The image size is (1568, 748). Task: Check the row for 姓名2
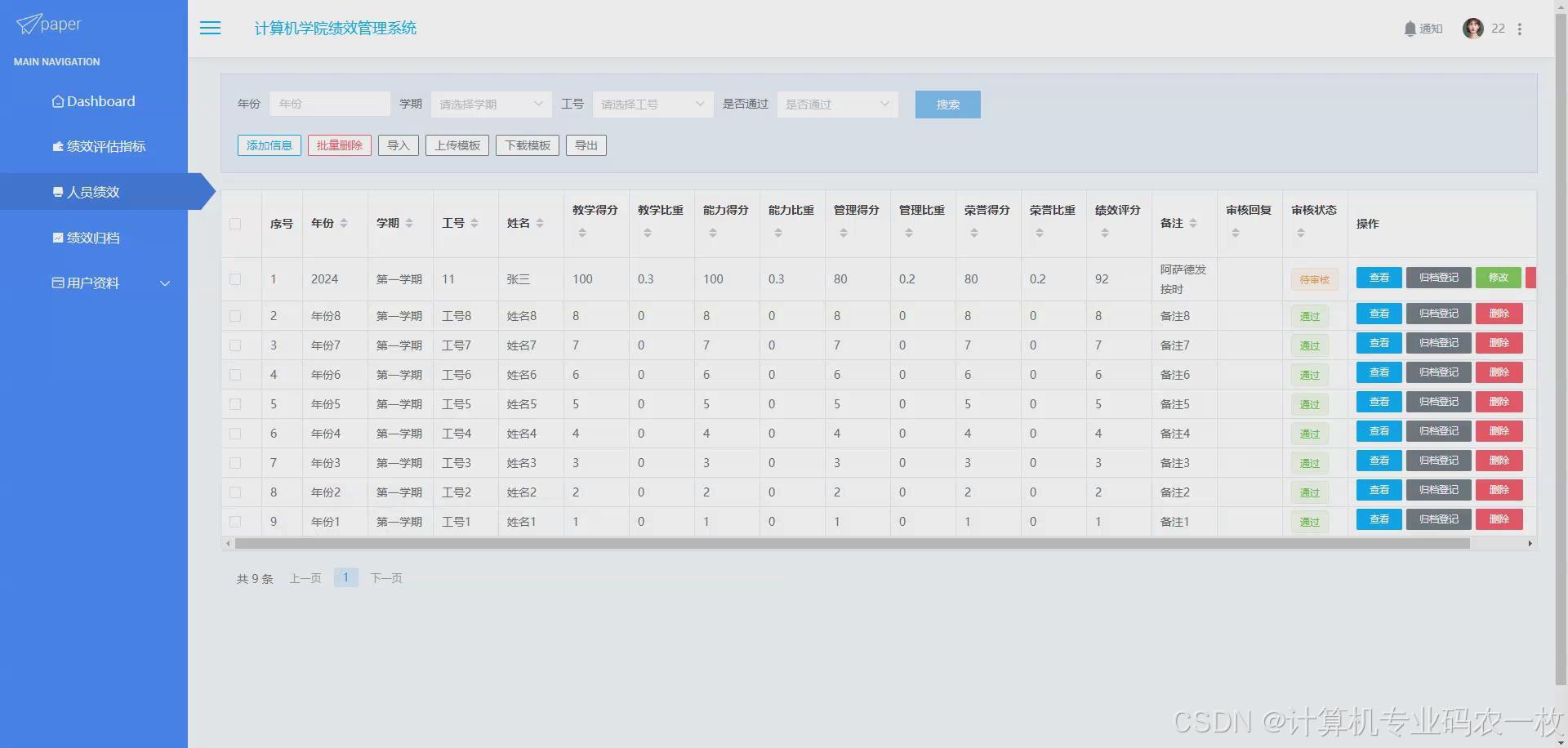coord(235,492)
